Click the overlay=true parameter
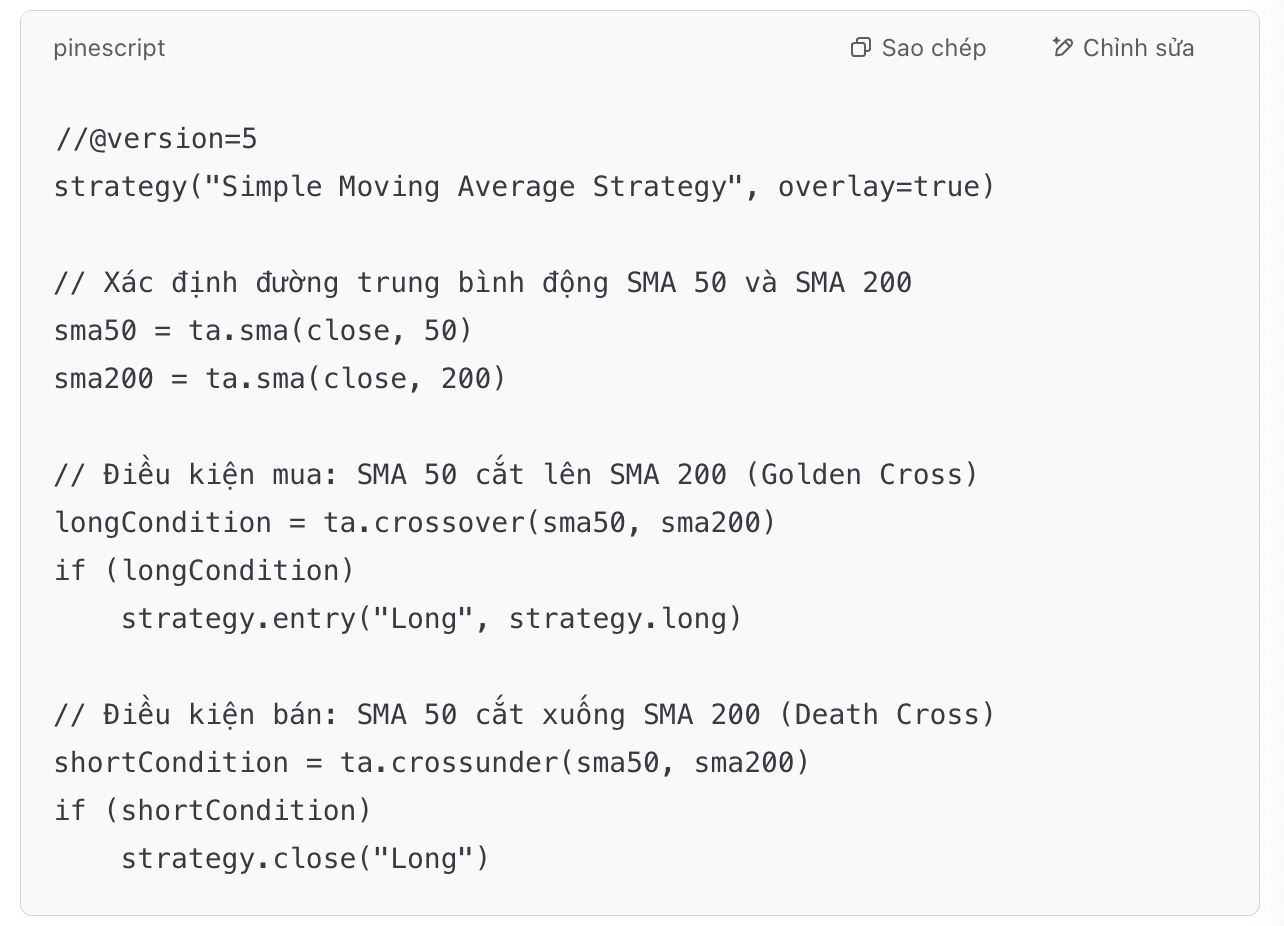 click(877, 187)
